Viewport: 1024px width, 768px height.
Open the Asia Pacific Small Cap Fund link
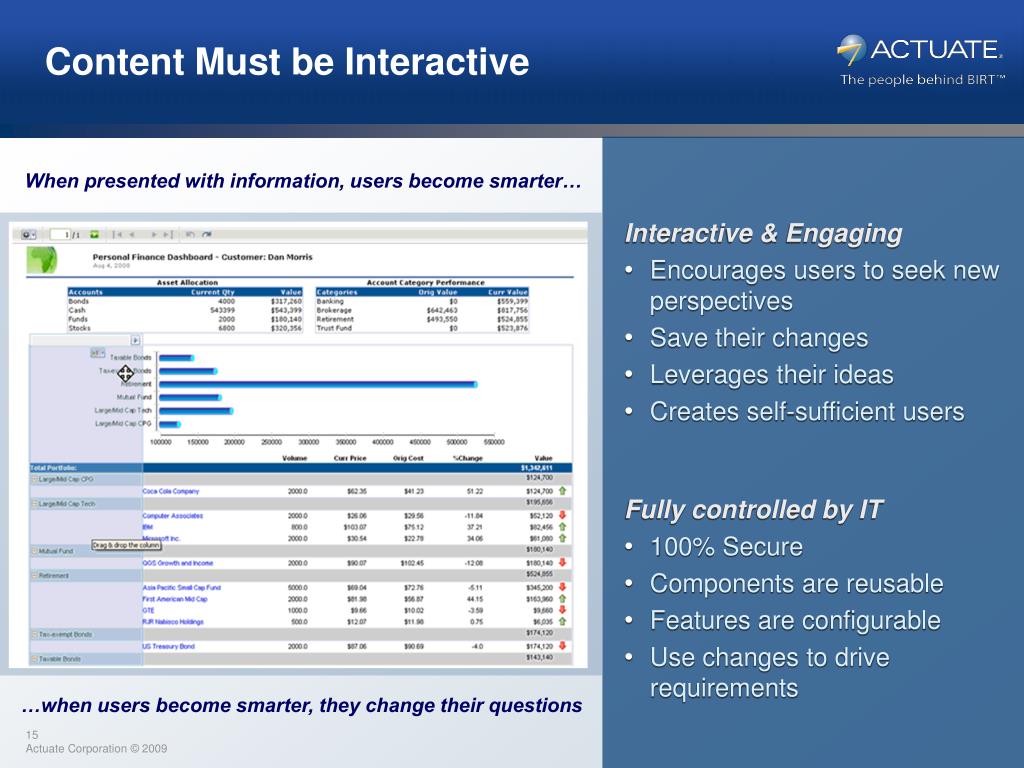(x=182, y=588)
